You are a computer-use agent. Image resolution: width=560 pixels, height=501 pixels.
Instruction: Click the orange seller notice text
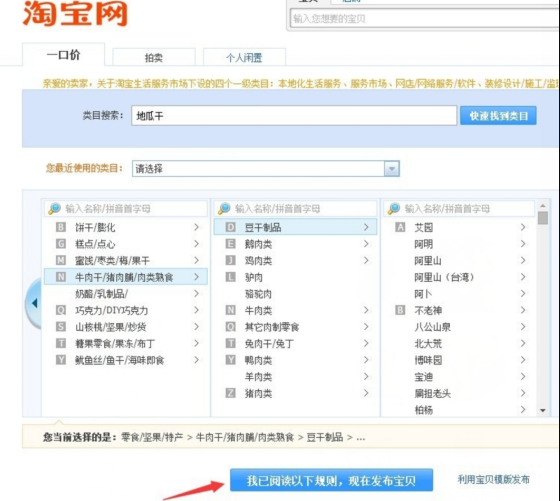(x=300, y=84)
